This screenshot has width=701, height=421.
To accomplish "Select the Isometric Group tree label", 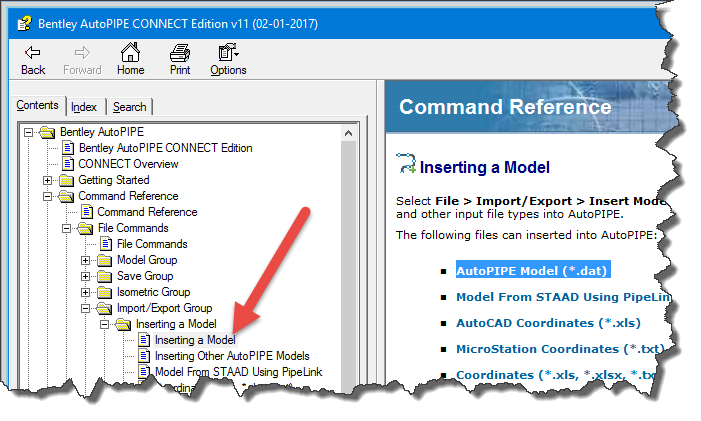I will click(153, 292).
